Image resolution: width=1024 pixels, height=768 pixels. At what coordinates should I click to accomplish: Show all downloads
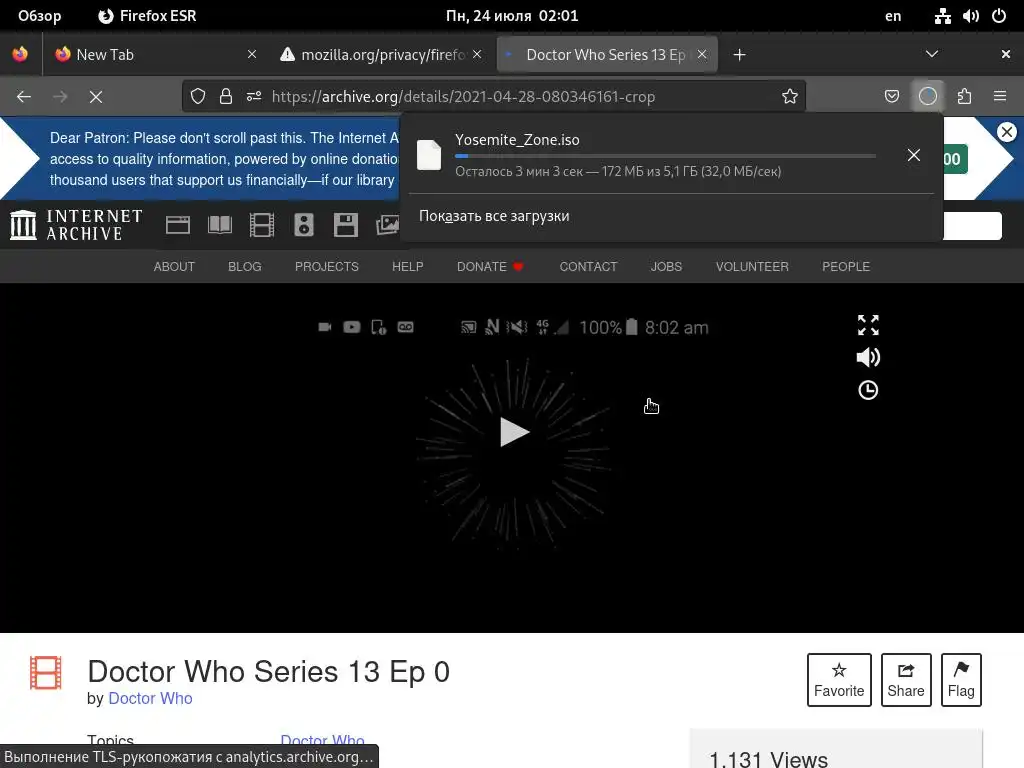click(x=494, y=216)
